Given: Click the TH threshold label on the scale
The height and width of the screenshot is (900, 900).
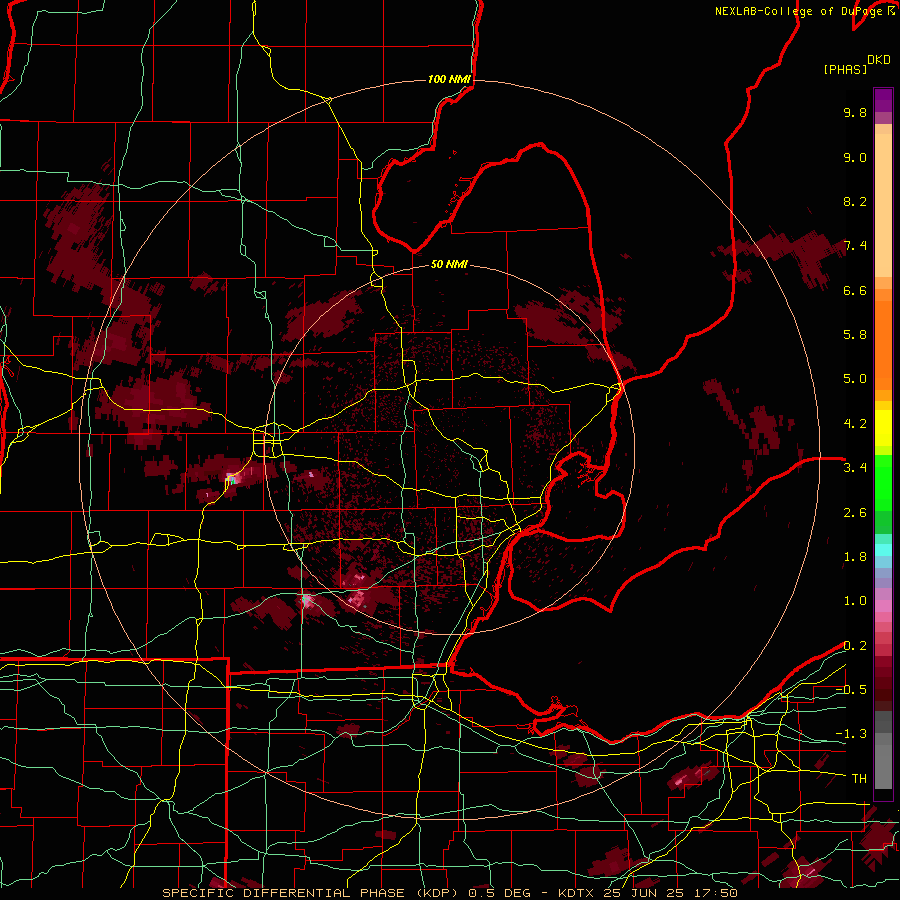Looking at the screenshot, I should pyautogui.click(x=859, y=779).
